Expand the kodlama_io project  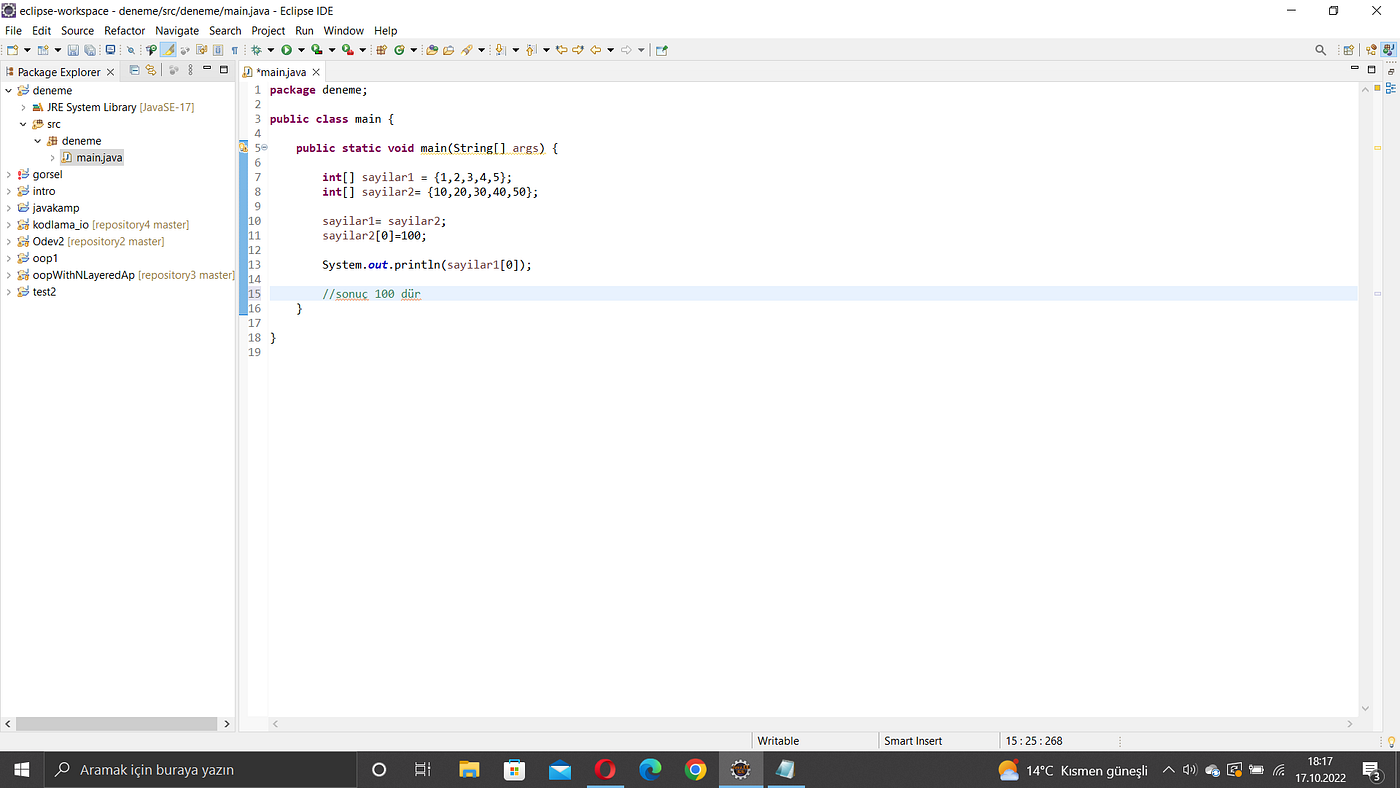[x=9, y=225]
